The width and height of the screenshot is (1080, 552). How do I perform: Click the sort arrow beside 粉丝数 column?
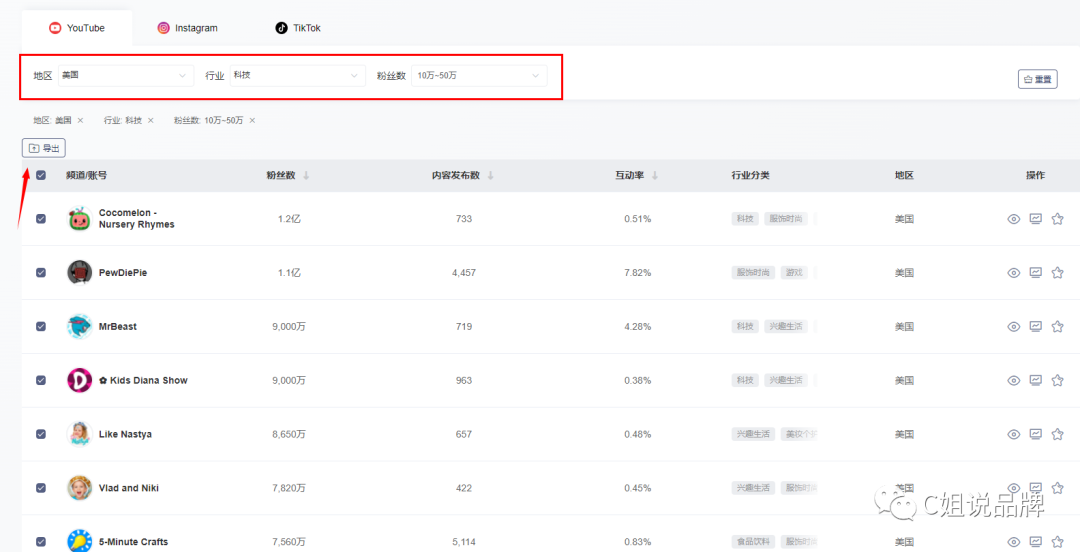pyautogui.click(x=306, y=176)
